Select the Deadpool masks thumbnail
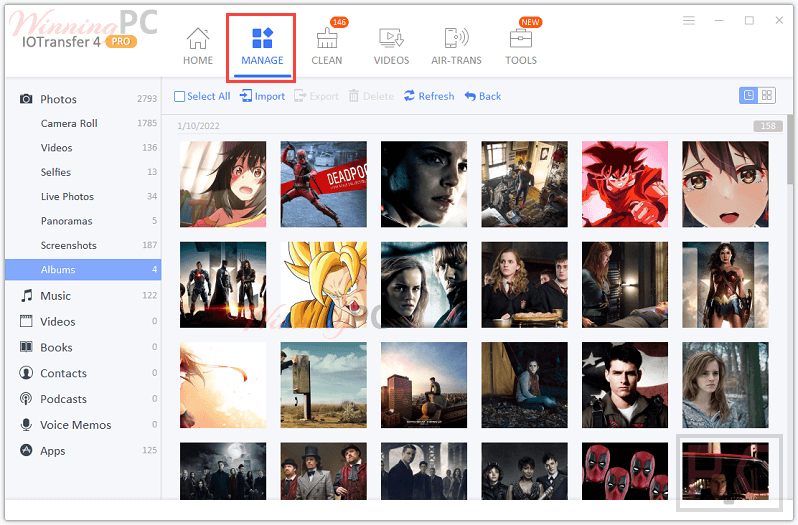 coord(625,471)
